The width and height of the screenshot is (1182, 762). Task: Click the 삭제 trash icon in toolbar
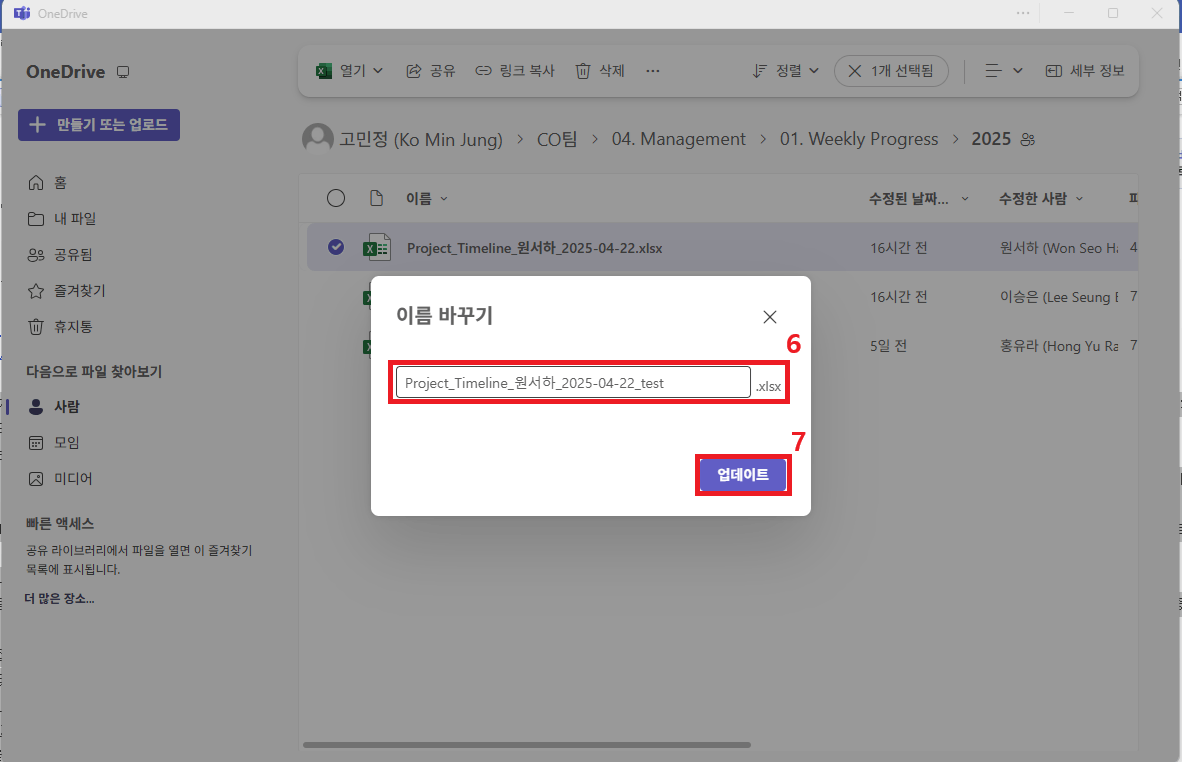pos(583,71)
